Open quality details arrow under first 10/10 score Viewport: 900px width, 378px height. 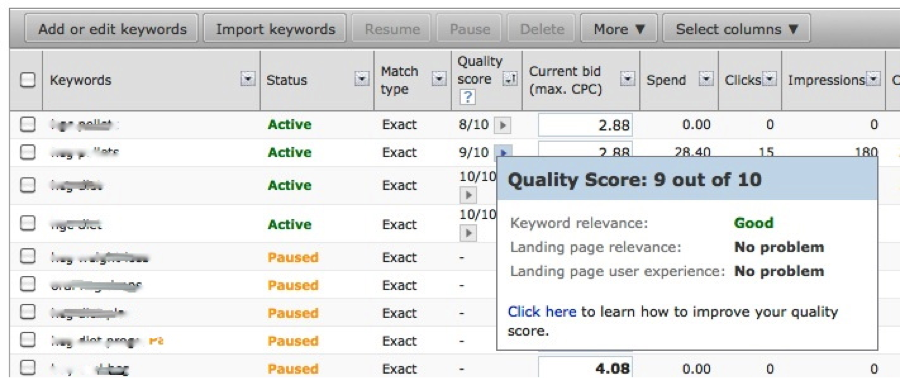[x=468, y=195]
